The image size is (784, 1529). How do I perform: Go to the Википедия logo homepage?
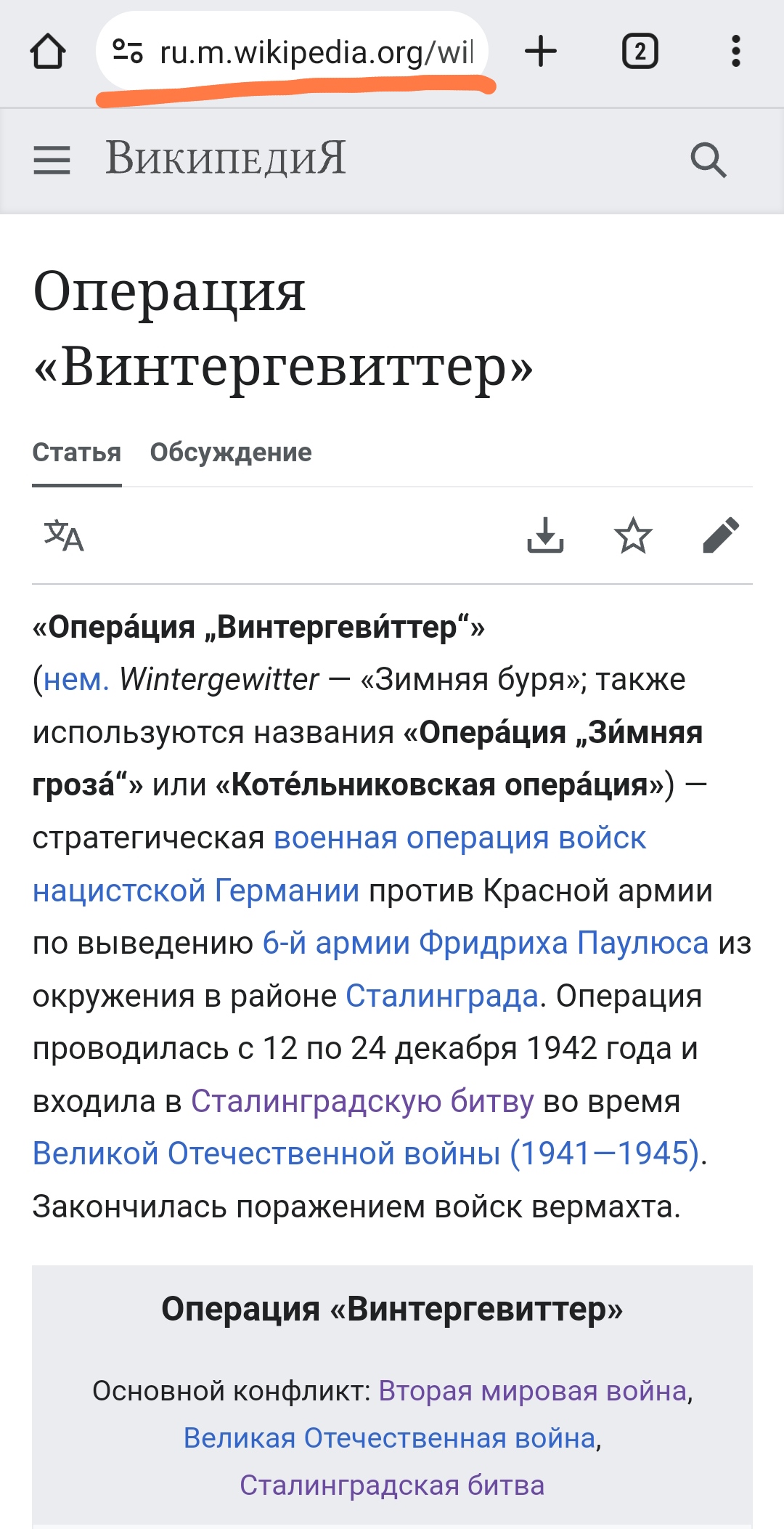[226, 158]
